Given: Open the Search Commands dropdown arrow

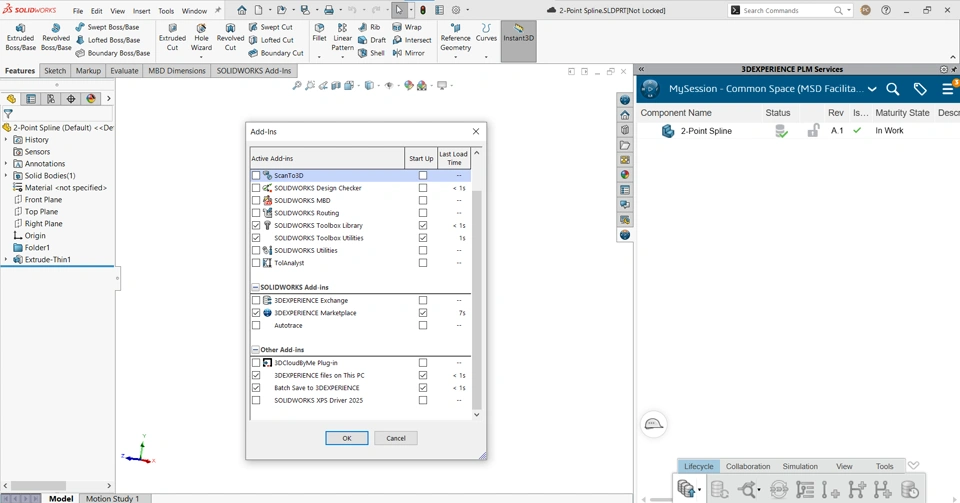Looking at the screenshot, I should [849, 10].
